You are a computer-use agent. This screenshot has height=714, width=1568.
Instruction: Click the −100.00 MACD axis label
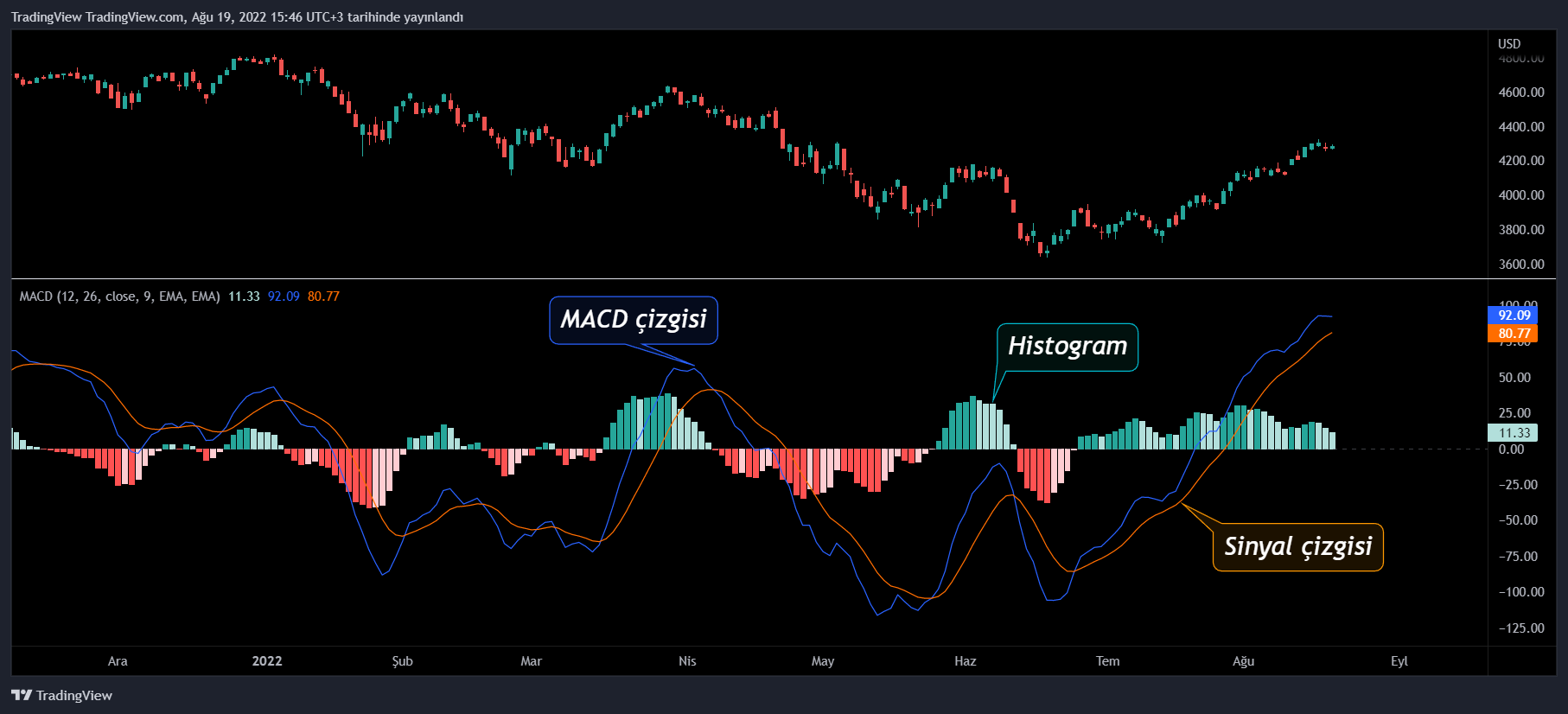1521,592
